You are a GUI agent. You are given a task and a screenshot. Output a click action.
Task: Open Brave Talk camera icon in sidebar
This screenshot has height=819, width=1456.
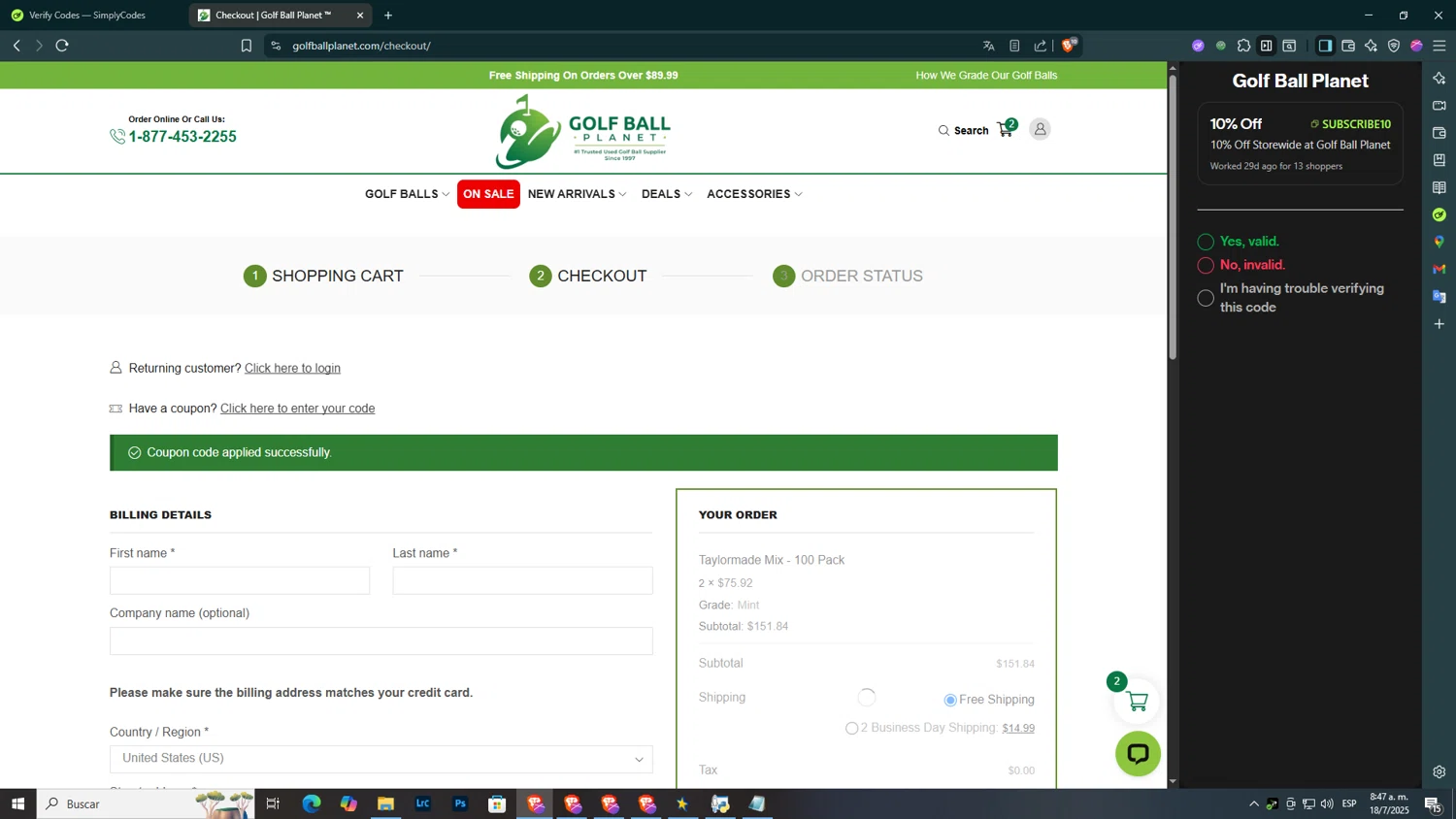pyautogui.click(x=1439, y=105)
